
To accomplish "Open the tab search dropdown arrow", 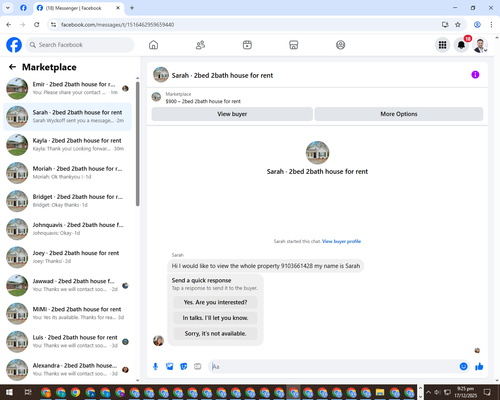I will tap(8, 8).
